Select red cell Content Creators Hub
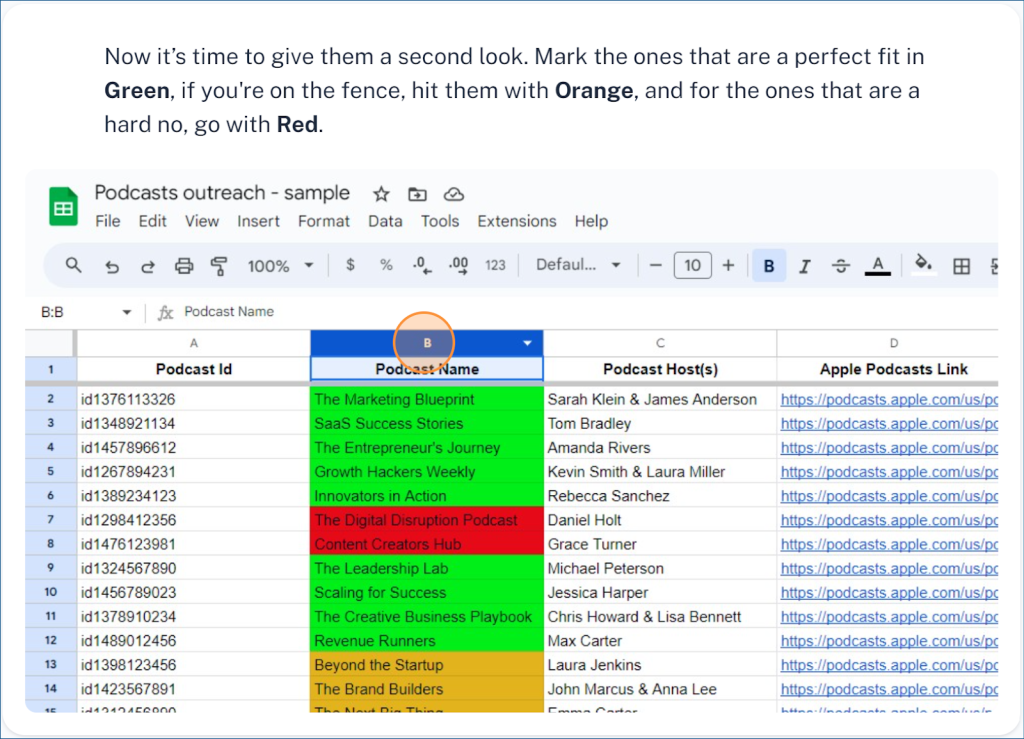This screenshot has height=739, width=1024. [x=427, y=544]
